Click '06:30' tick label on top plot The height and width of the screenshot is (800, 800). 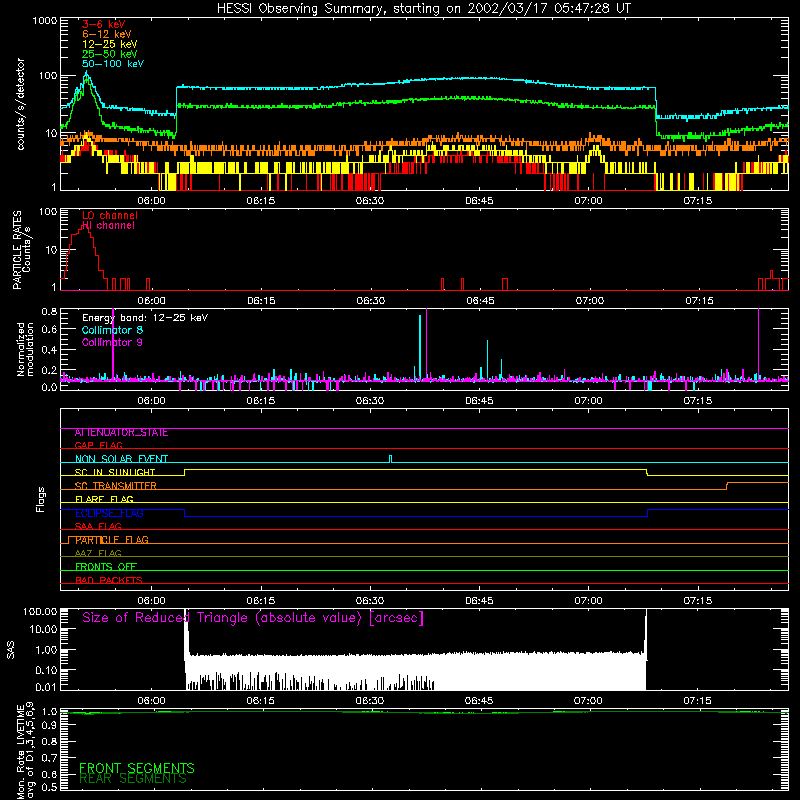(370, 201)
